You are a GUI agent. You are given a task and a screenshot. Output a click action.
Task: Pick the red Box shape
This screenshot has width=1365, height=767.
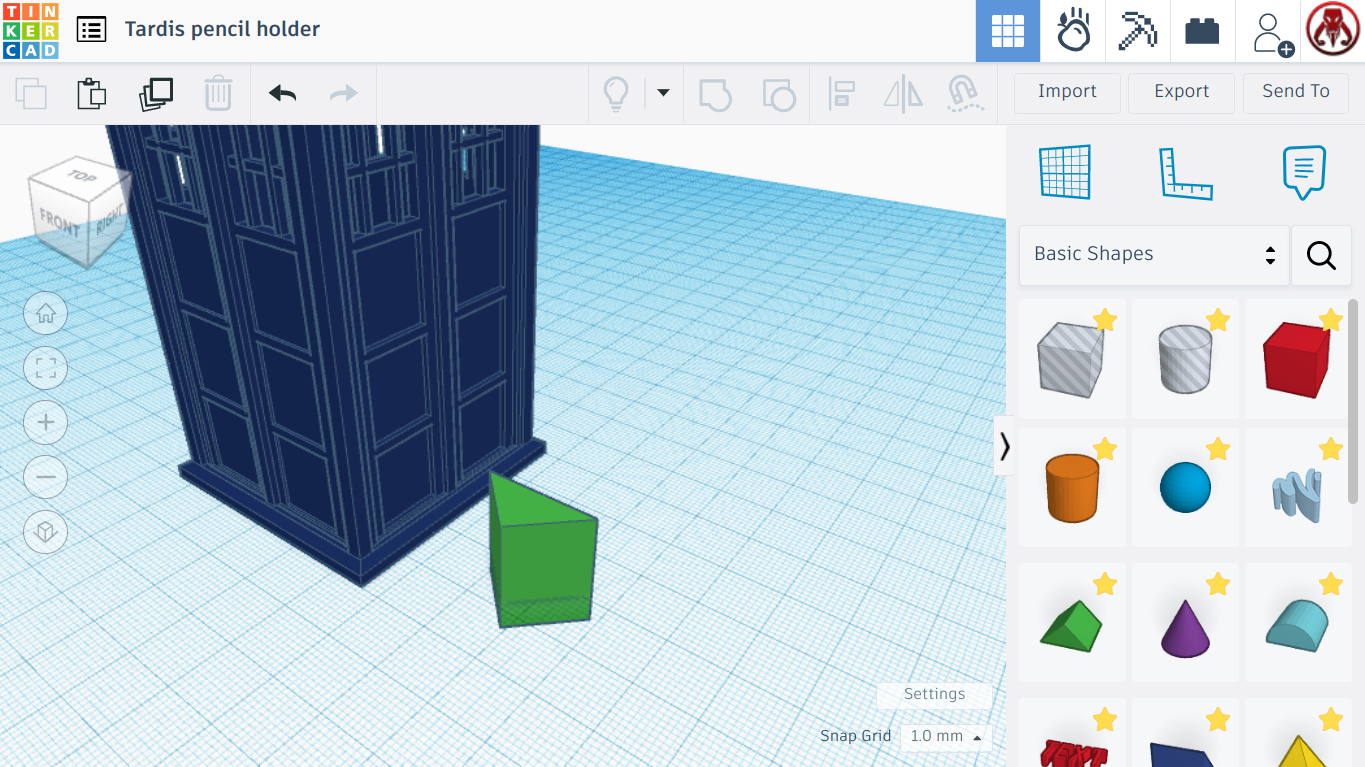click(1297, 359)
